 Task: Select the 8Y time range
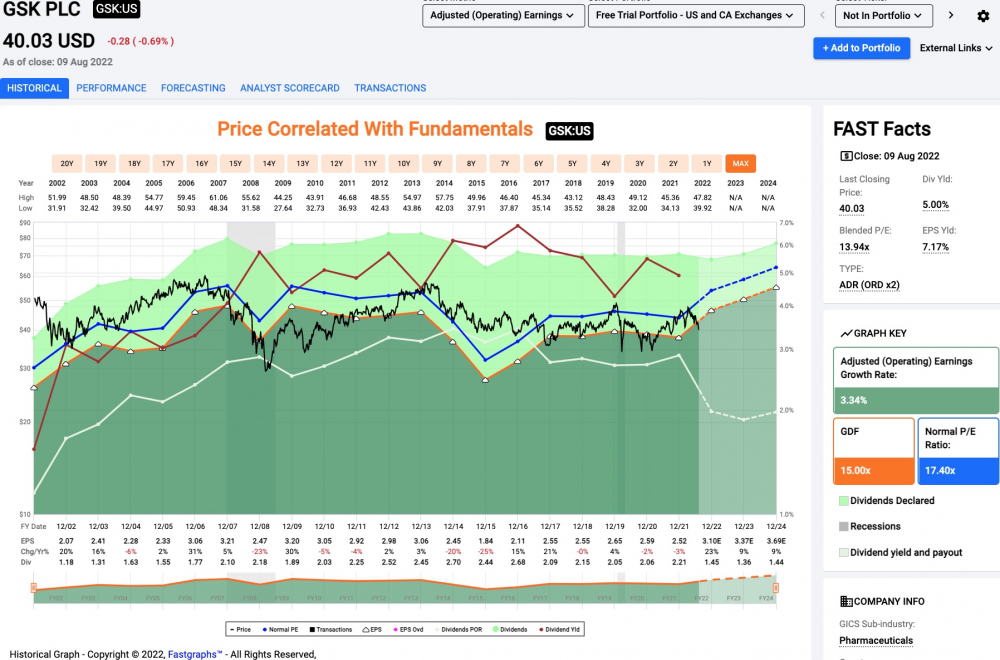tap(471, 163)
